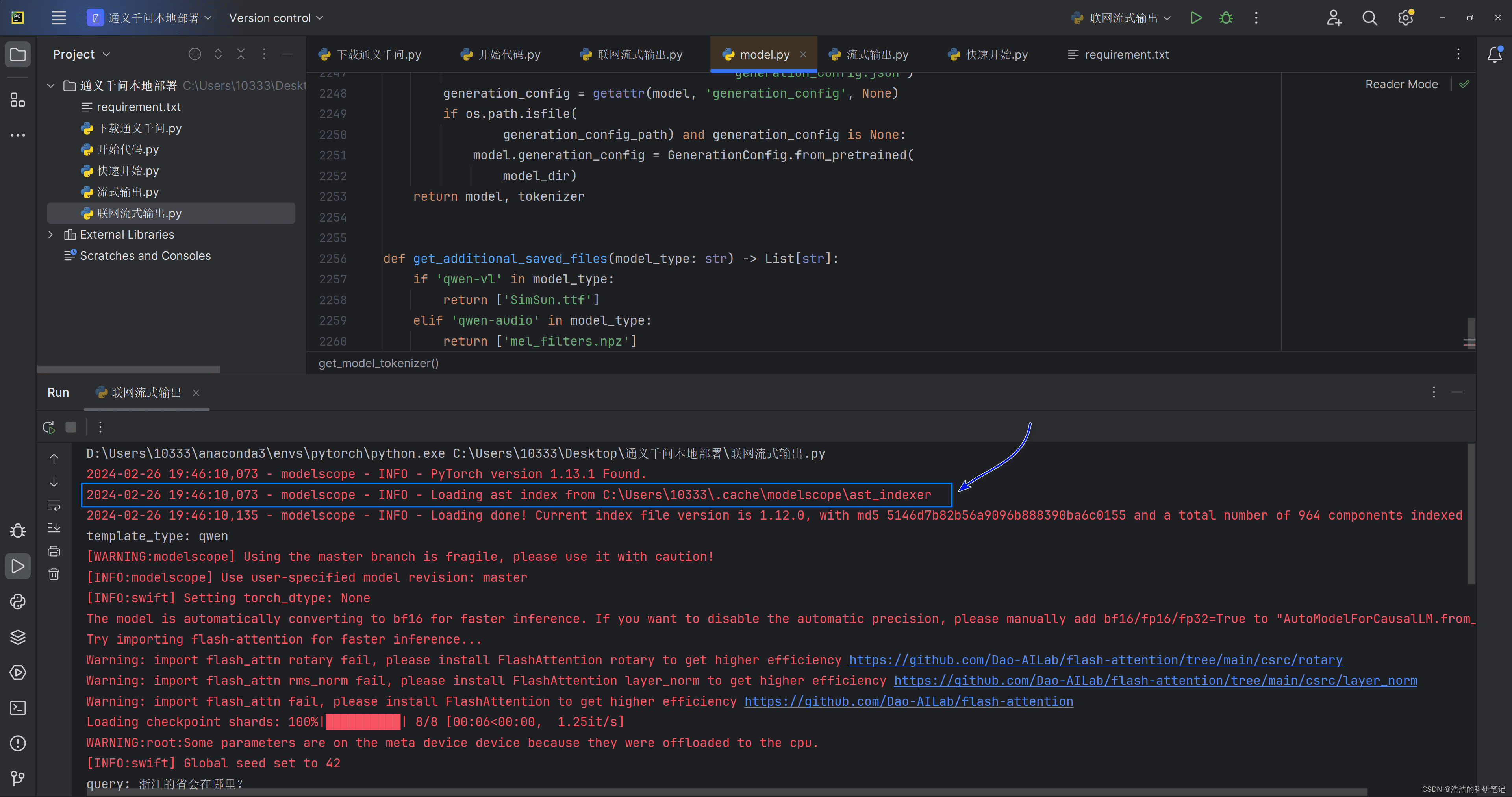This screenshot has height=797, width=1512.
Task: Collapse the 通义千问本地部署 root folder
Action: click(51, 86)
